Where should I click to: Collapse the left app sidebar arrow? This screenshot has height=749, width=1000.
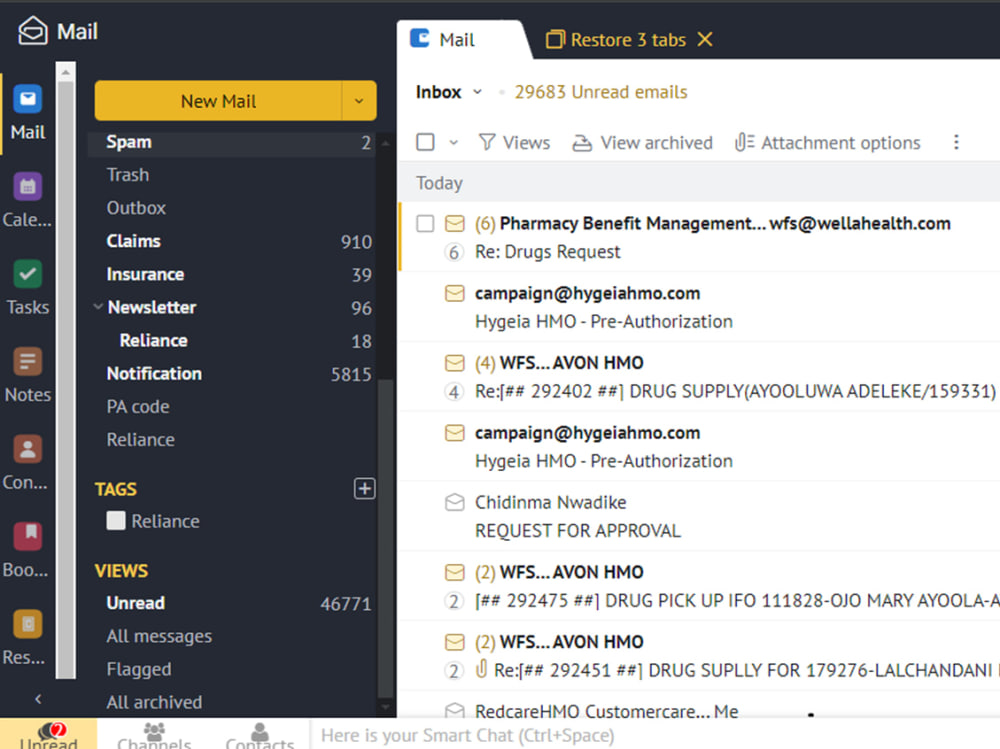38,699
